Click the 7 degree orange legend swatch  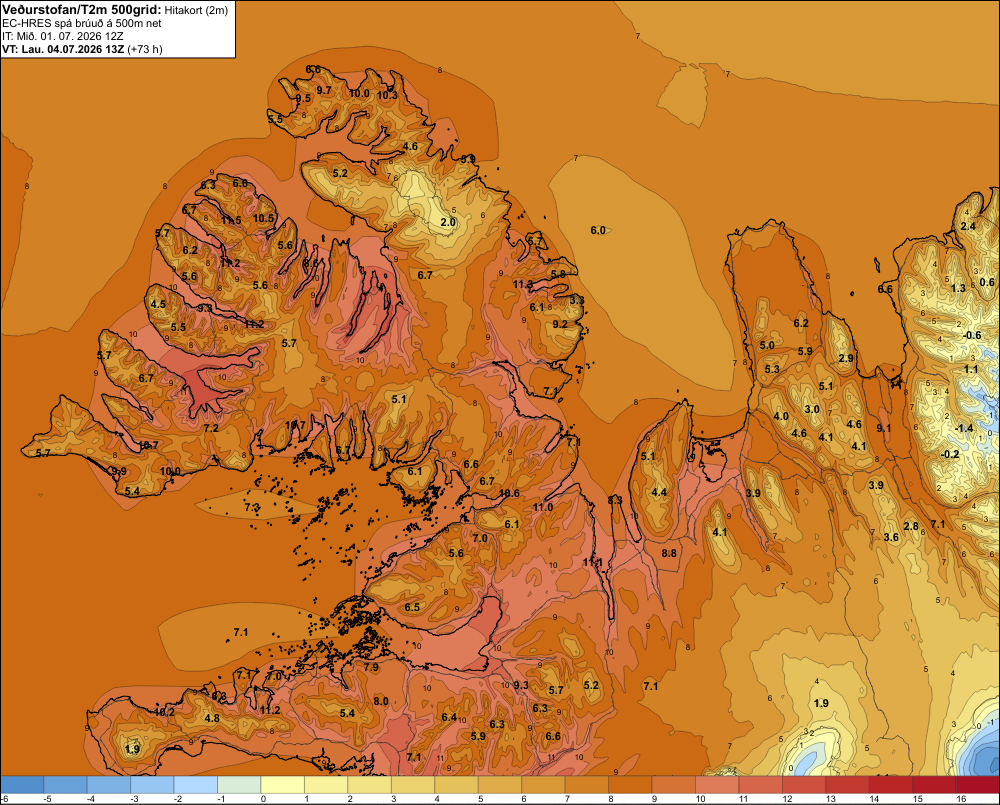coord(587,785)
